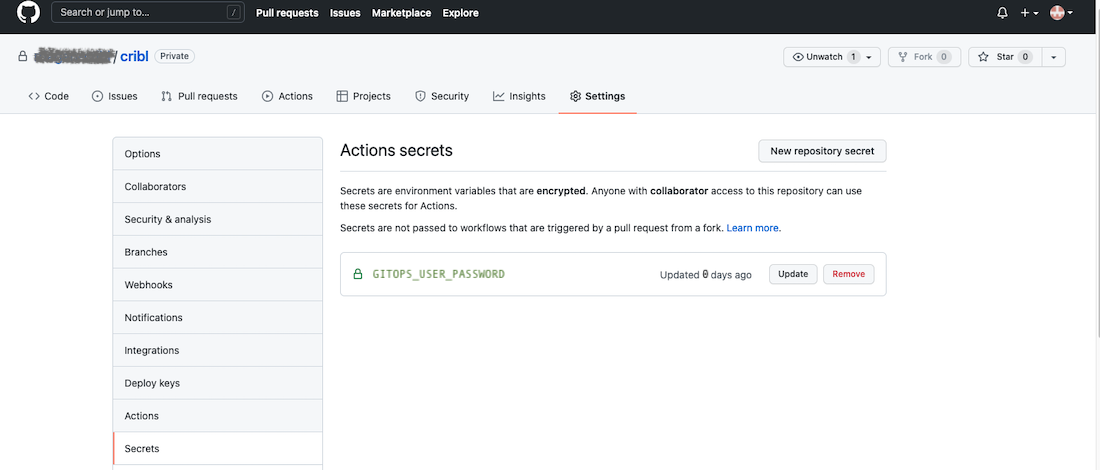Switch to the Projects tab

[363, 96]
